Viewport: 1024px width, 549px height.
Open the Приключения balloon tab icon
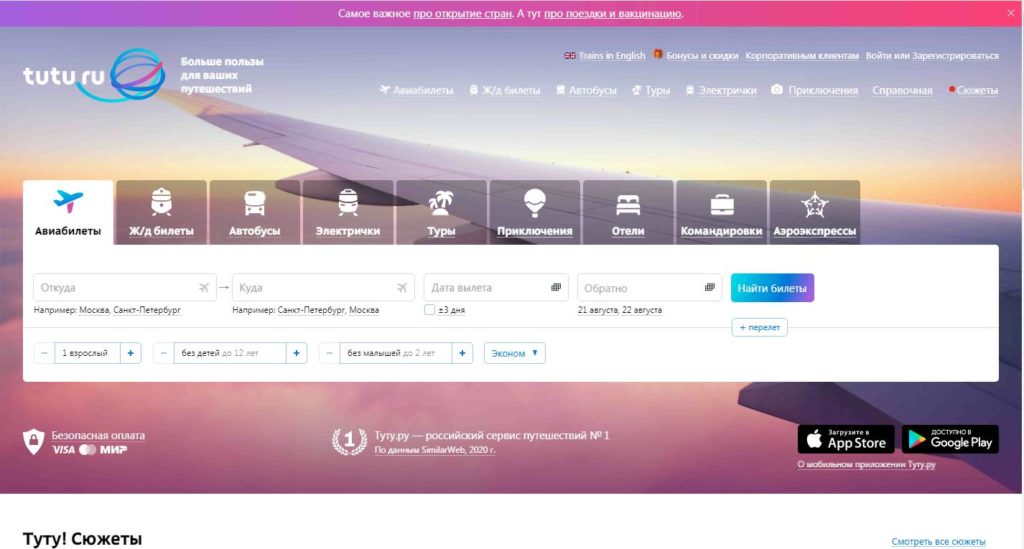click(535, 203)
